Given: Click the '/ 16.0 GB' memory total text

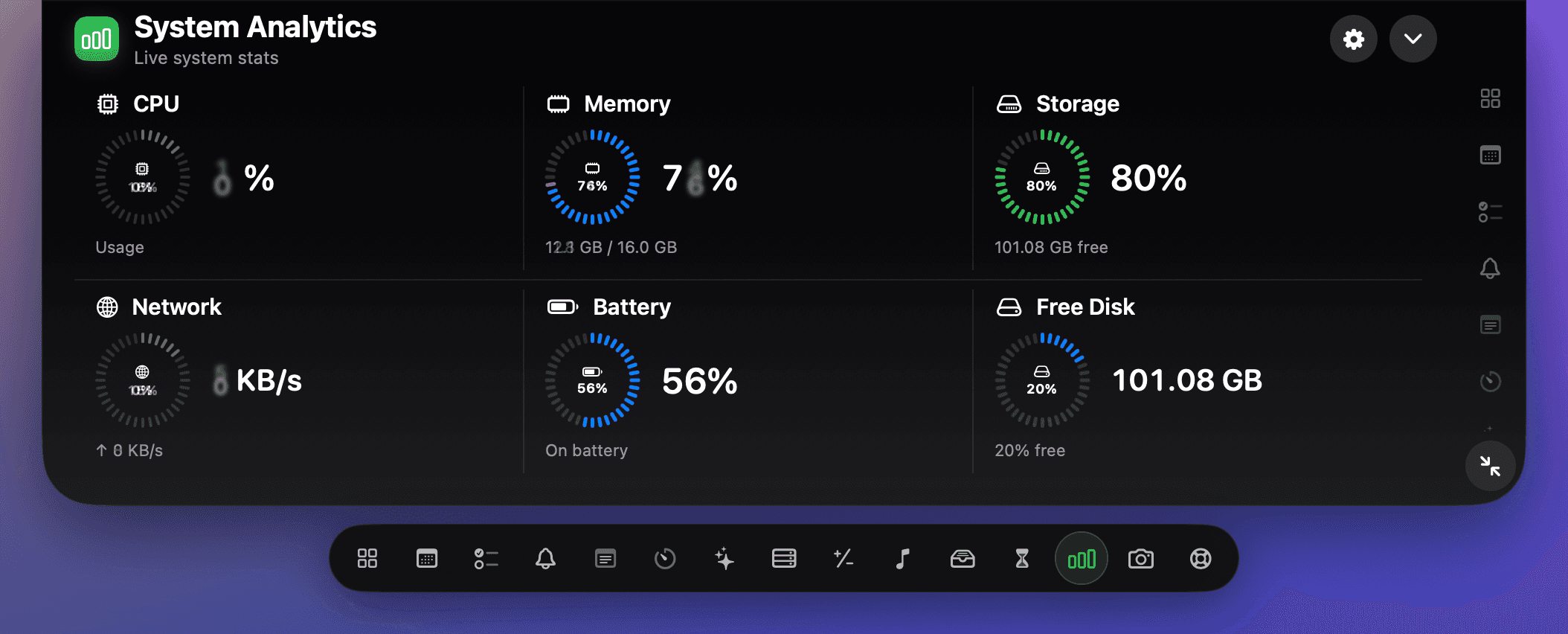Looking at the screenshot, I should coord(642,247).
